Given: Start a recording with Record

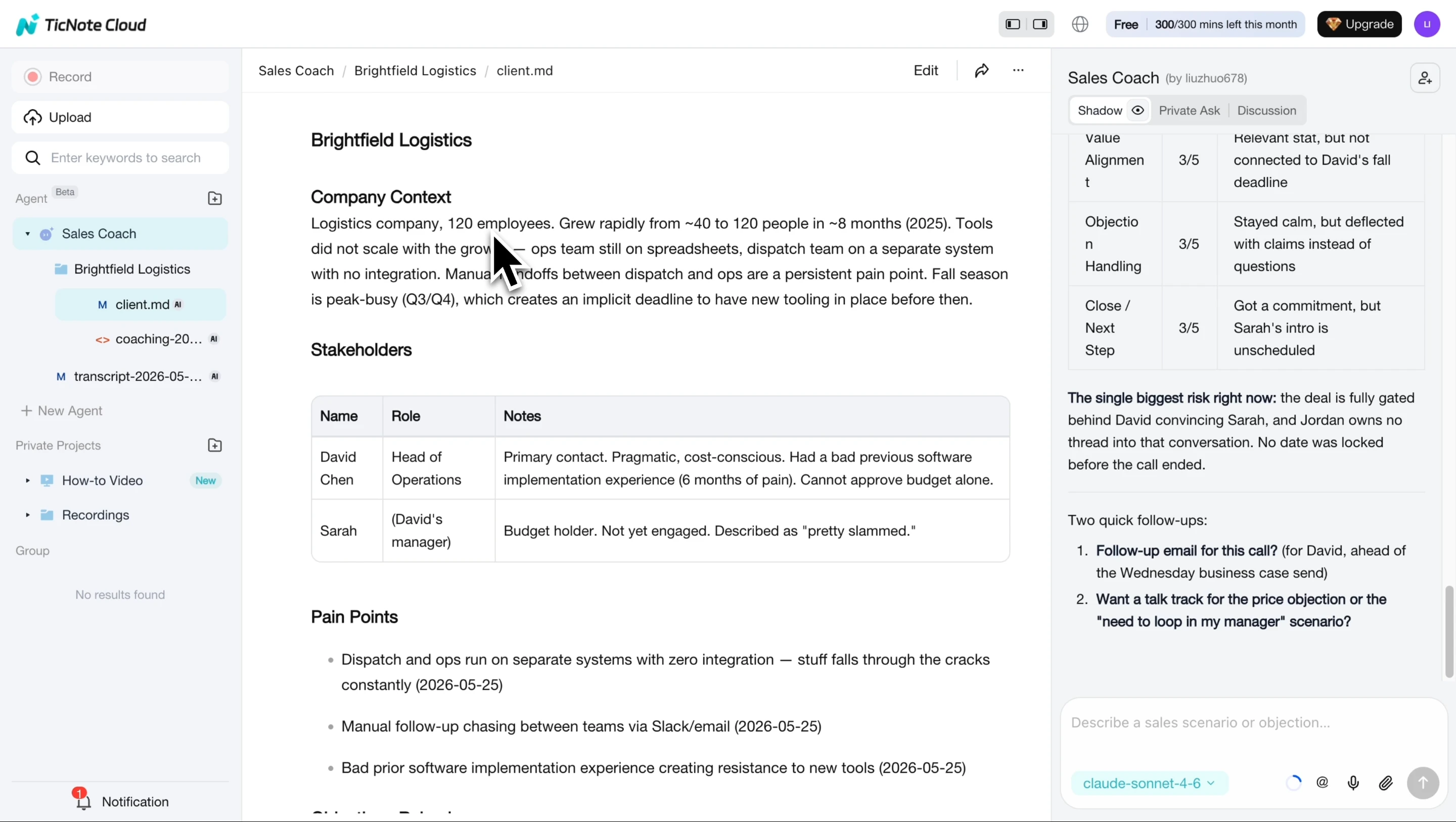Looking at the screenshot, I should [x=120, y=76].
